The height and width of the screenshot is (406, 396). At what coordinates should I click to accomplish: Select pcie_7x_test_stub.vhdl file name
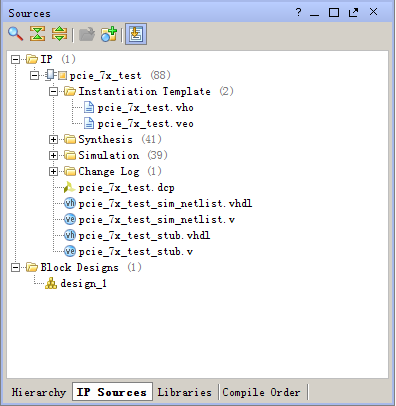pyautogui.click(x=144, y=236)
